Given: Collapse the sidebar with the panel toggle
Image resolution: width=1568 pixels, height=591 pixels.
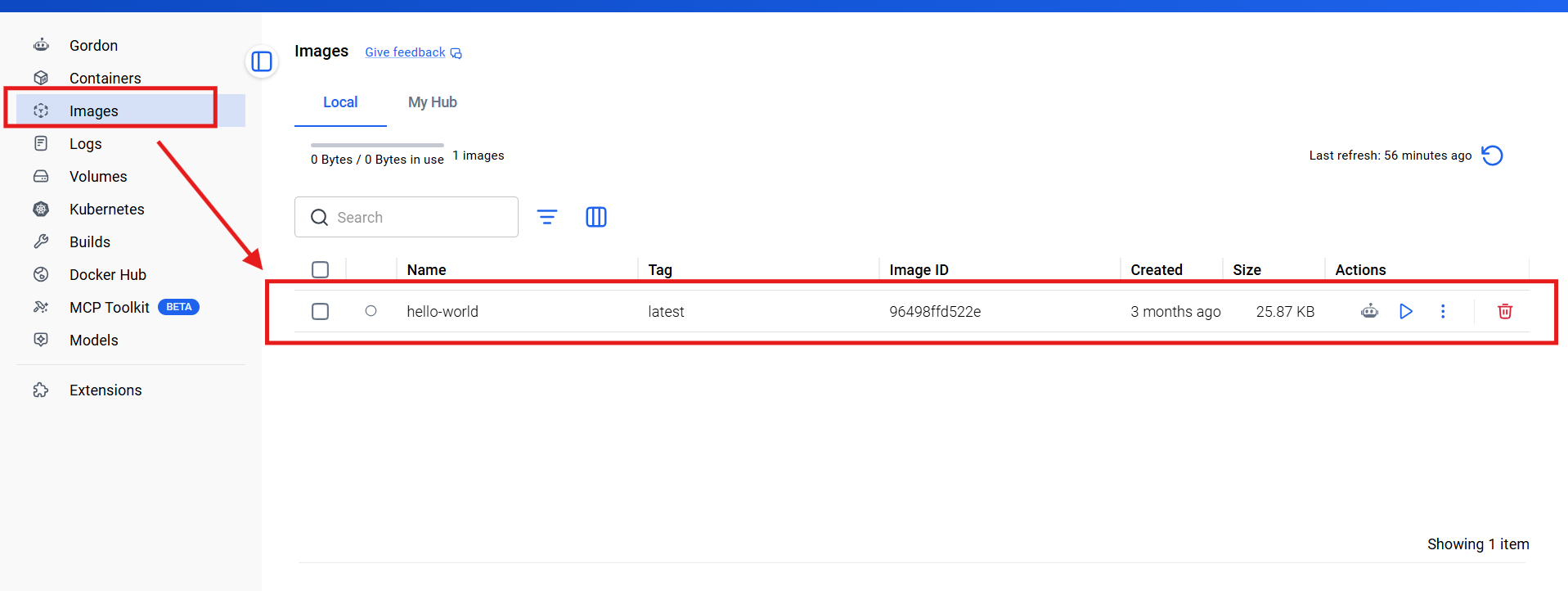Looking at the screenshot, I should coord(262,61).
